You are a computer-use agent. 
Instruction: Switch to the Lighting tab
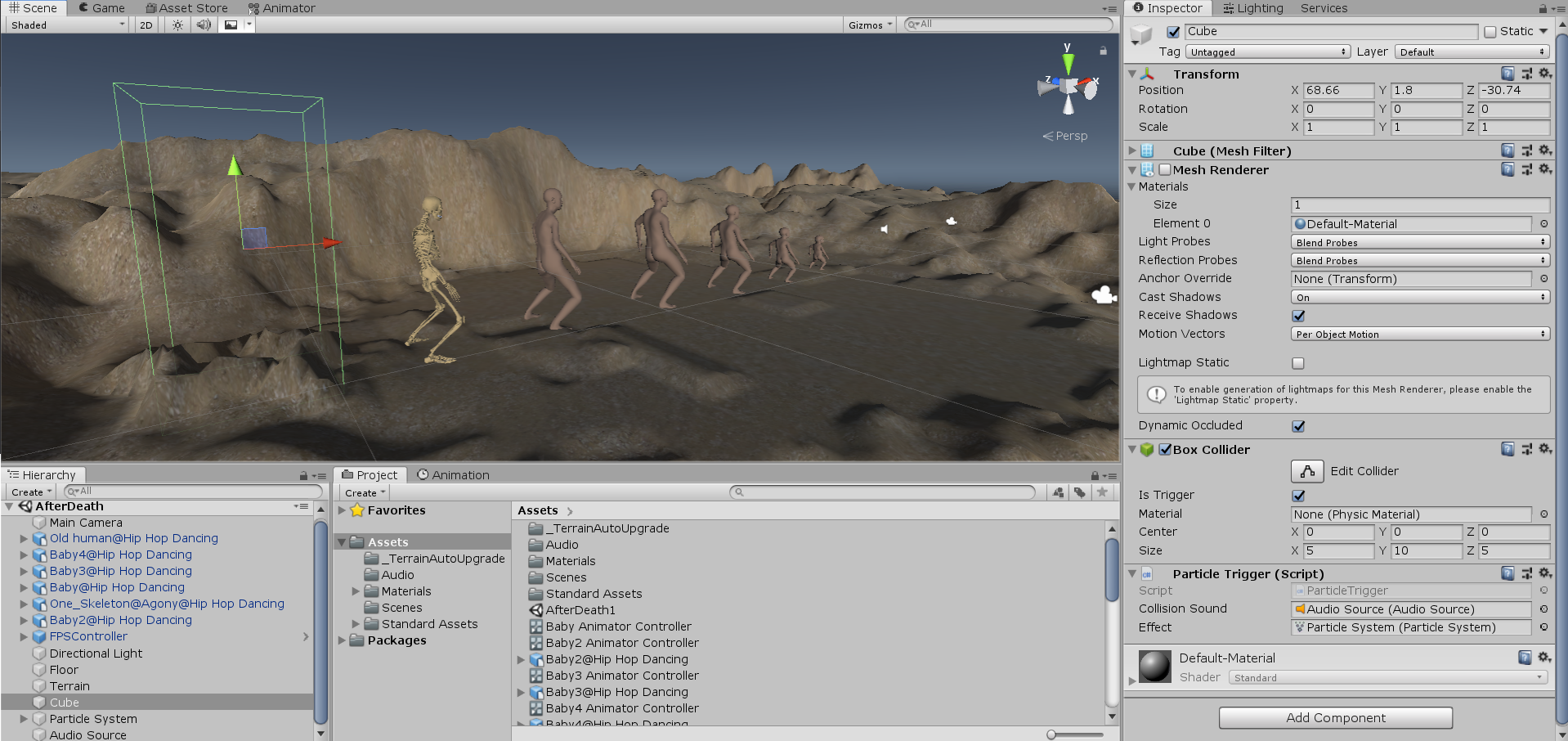(1252, 8)
